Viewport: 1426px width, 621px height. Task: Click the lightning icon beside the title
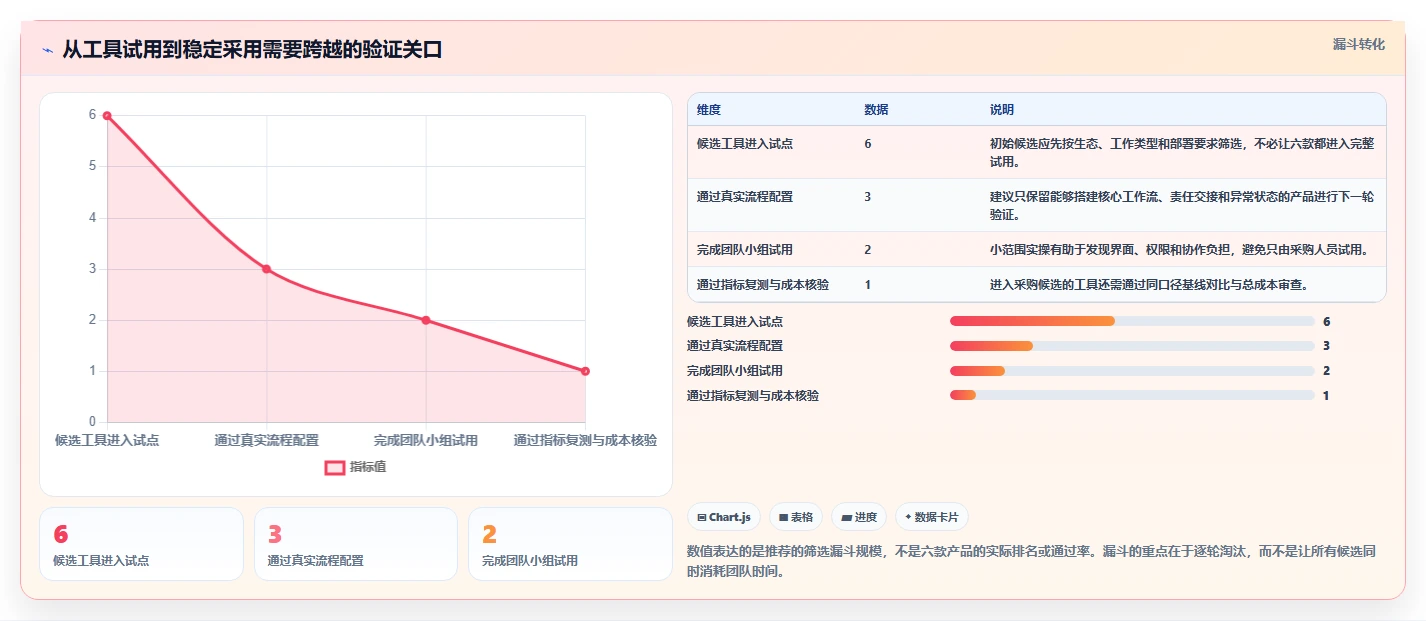pos(47,49)
